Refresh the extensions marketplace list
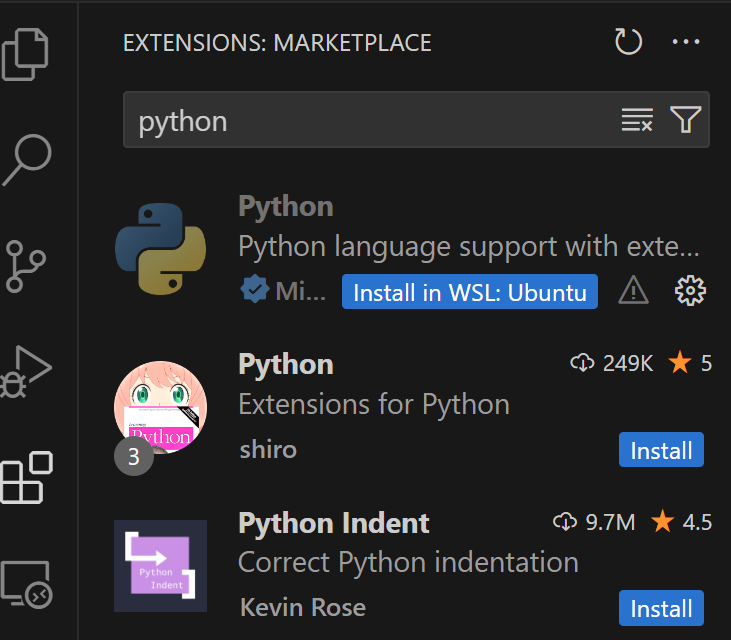Screen dimensions: 731x640 (x=628, y=41)
